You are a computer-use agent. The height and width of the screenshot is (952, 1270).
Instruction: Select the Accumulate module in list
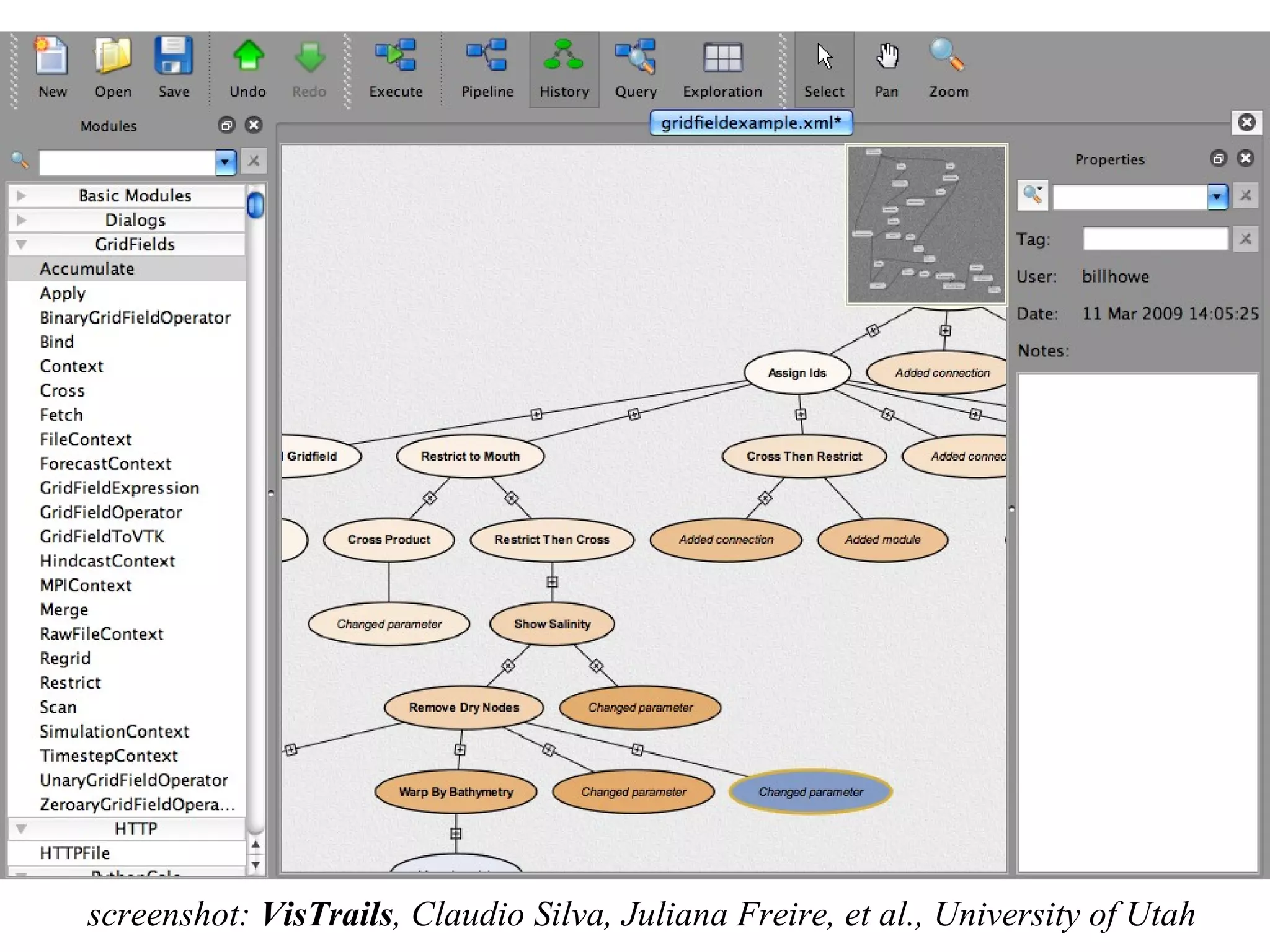point(87,269)
